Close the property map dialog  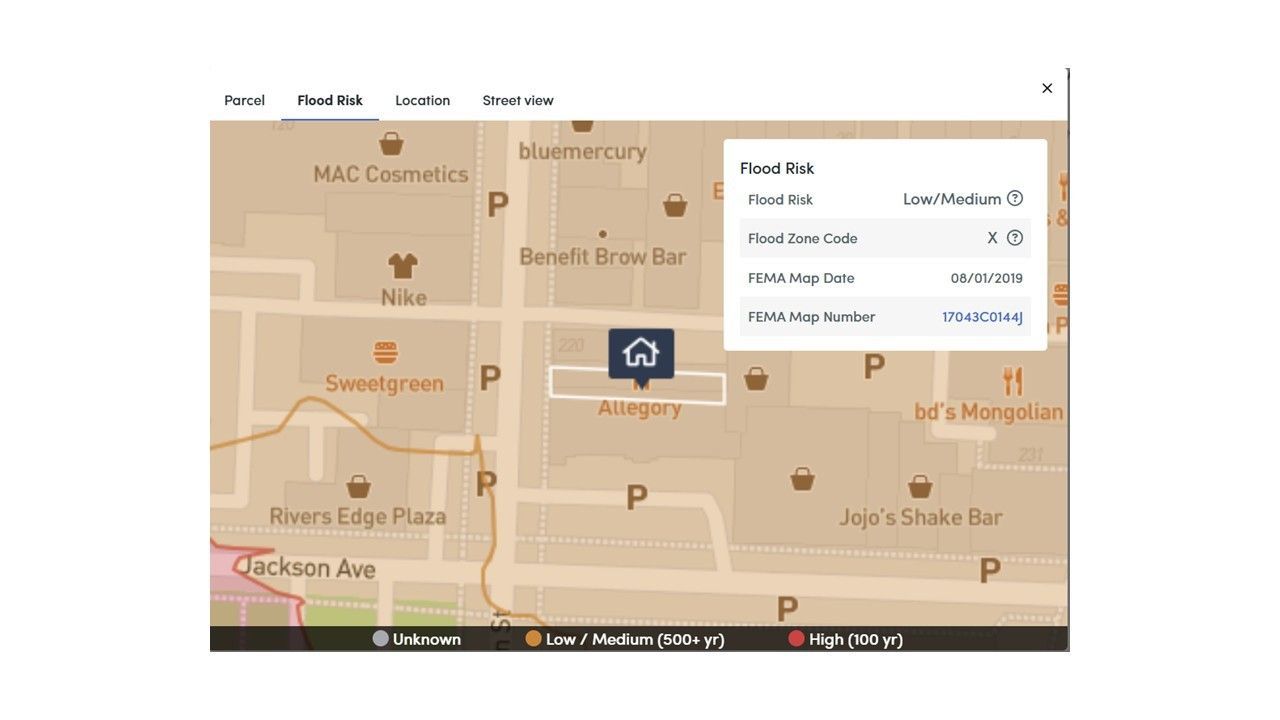coord(1047,88)
